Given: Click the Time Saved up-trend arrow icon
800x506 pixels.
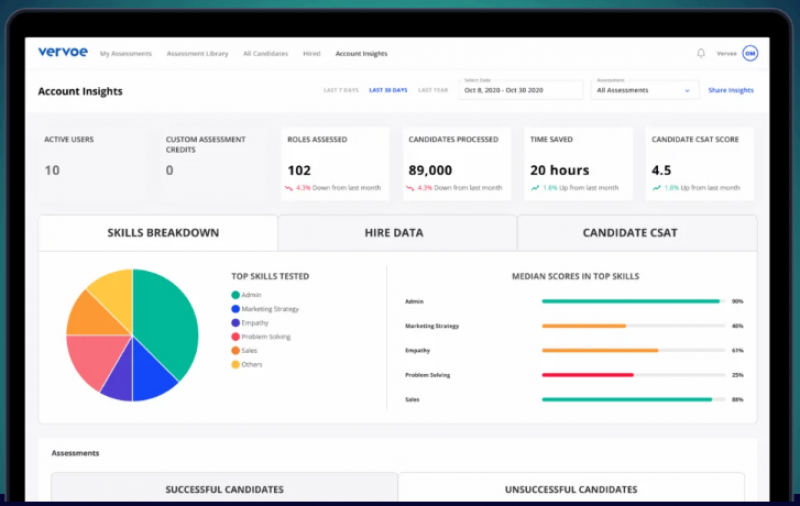Looking at the screenshot, I should click(x=535, y=188).
